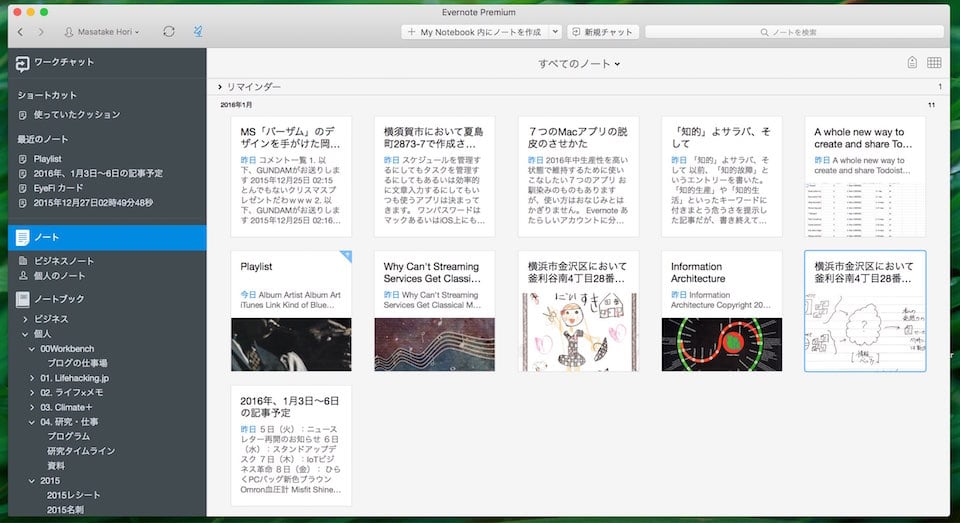This screenshot has height=523, width=960.
Task: Collapse the 00Workbench stack
Action: coord(32,348)
